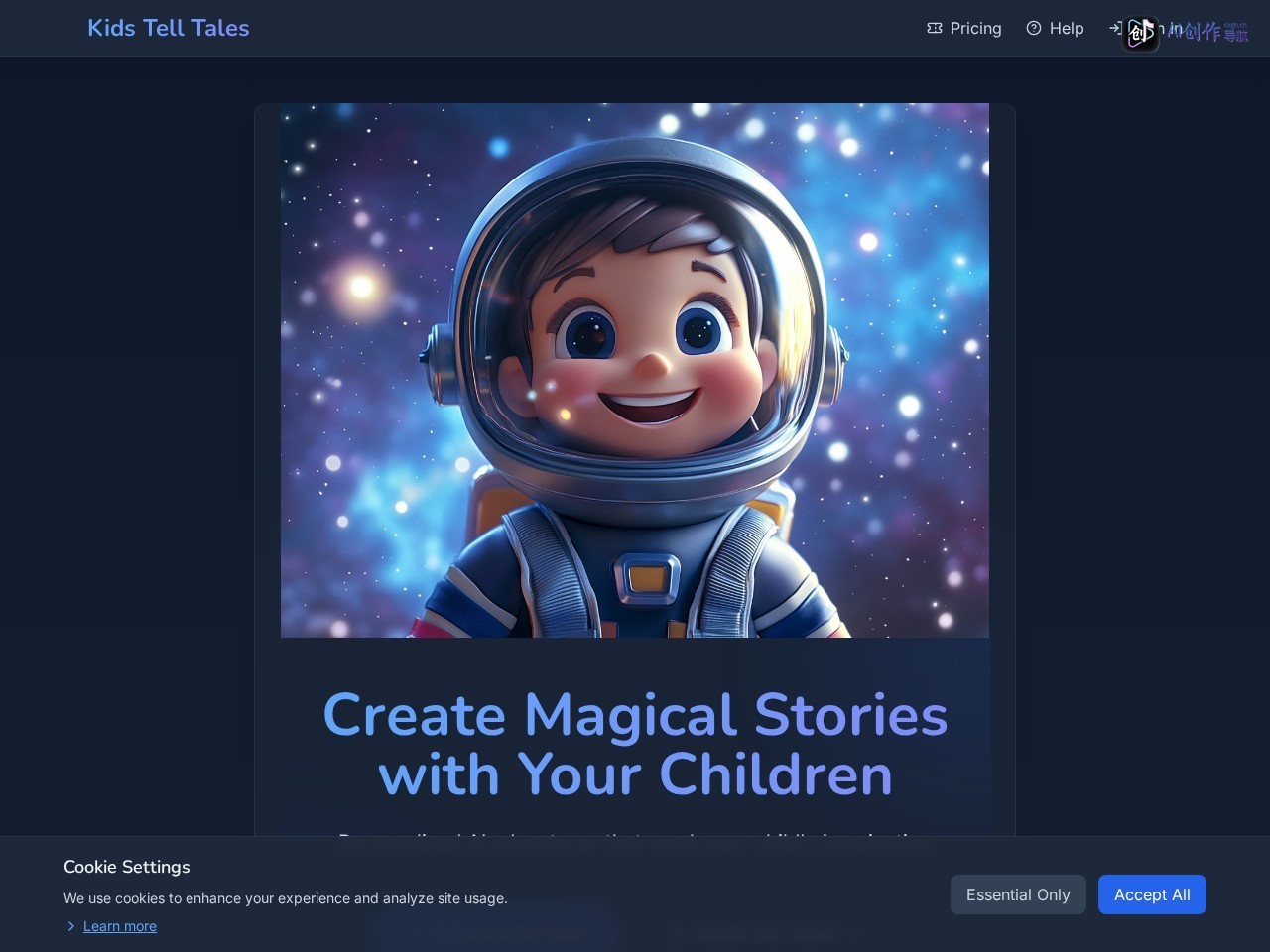Click the Cookie Settings heading
Viewport: 1270px width, 952px height.
click(127, 867)
